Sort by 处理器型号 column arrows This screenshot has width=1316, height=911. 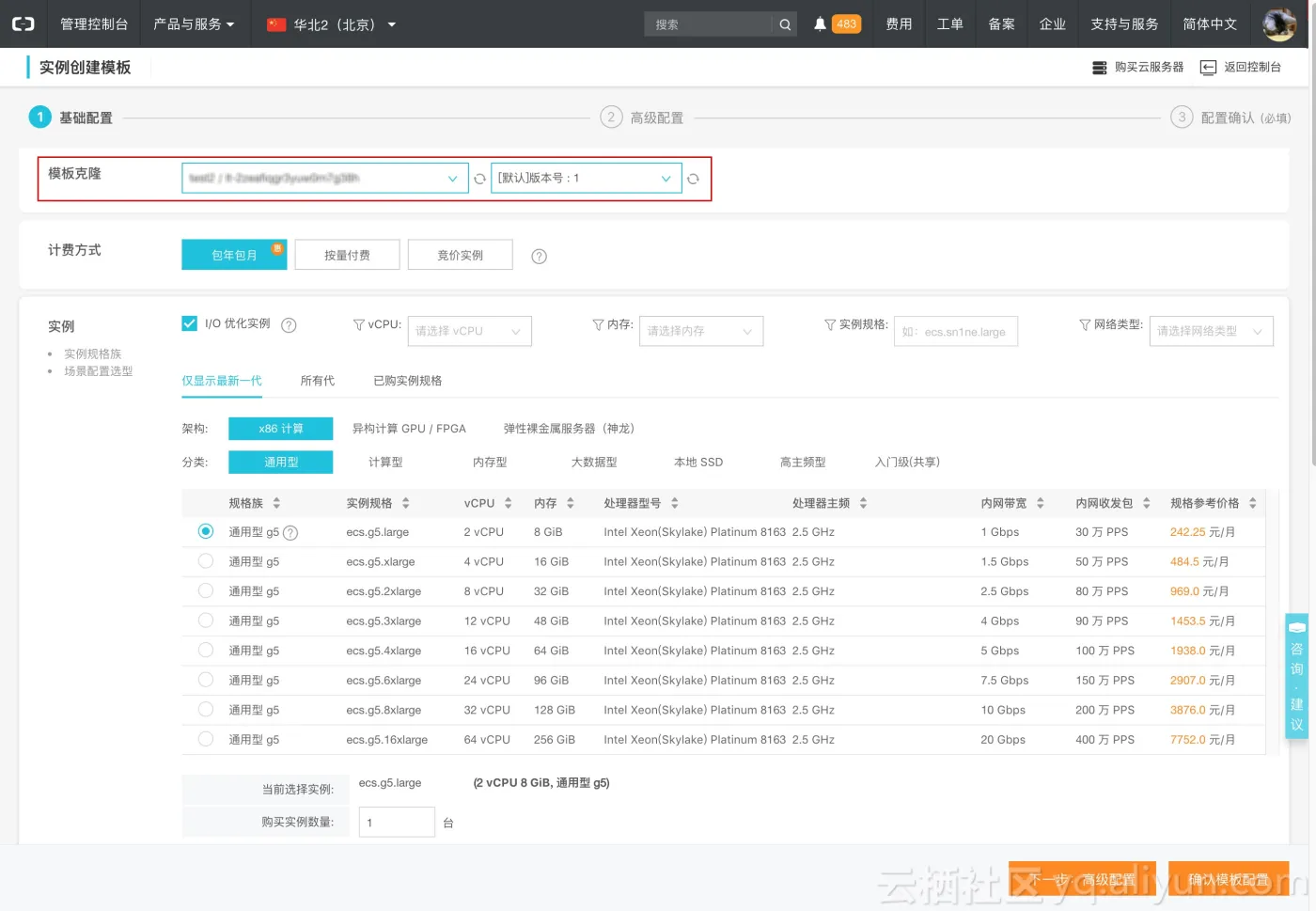(674, 504)
